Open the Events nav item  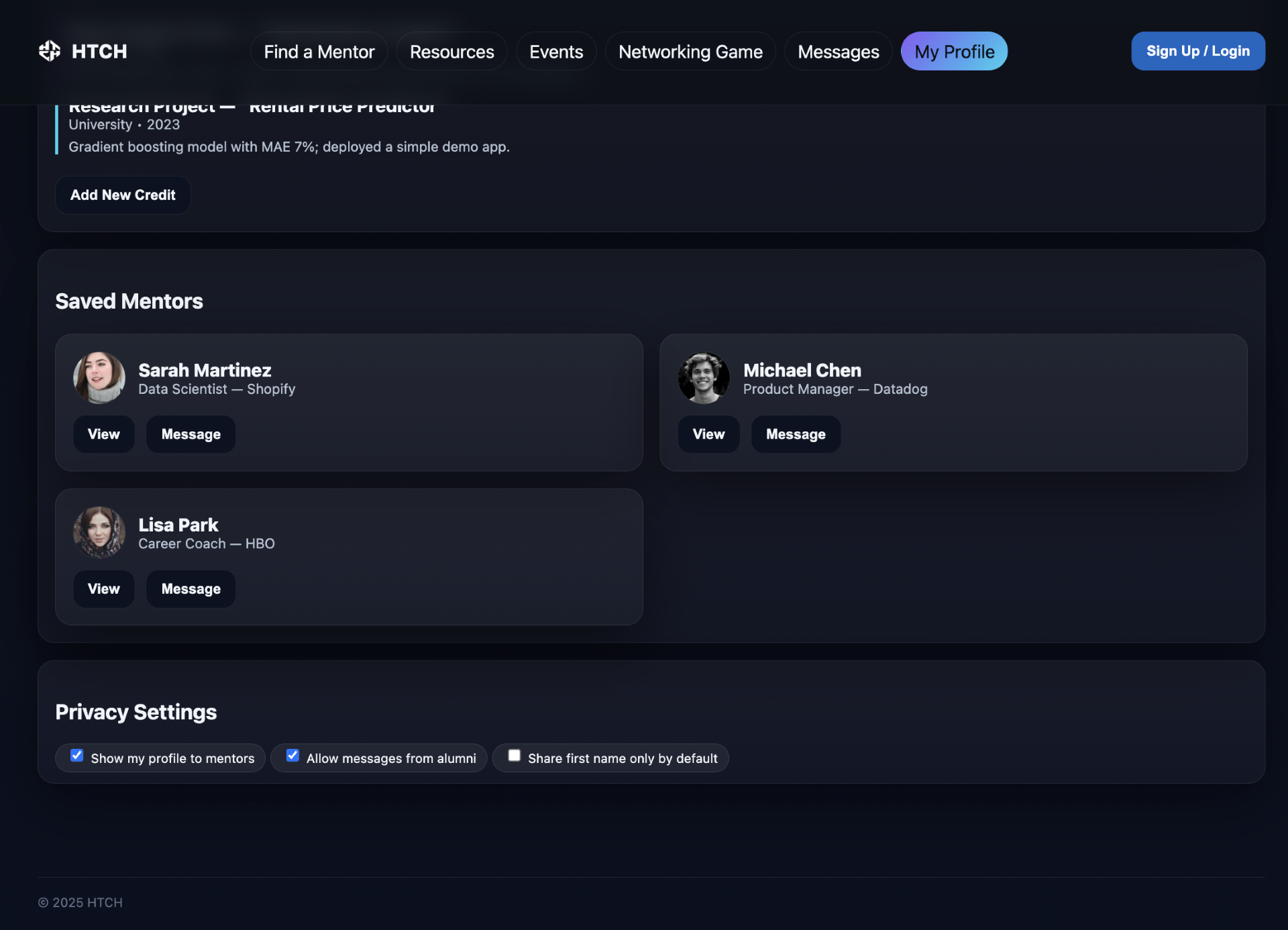(556, 52)
